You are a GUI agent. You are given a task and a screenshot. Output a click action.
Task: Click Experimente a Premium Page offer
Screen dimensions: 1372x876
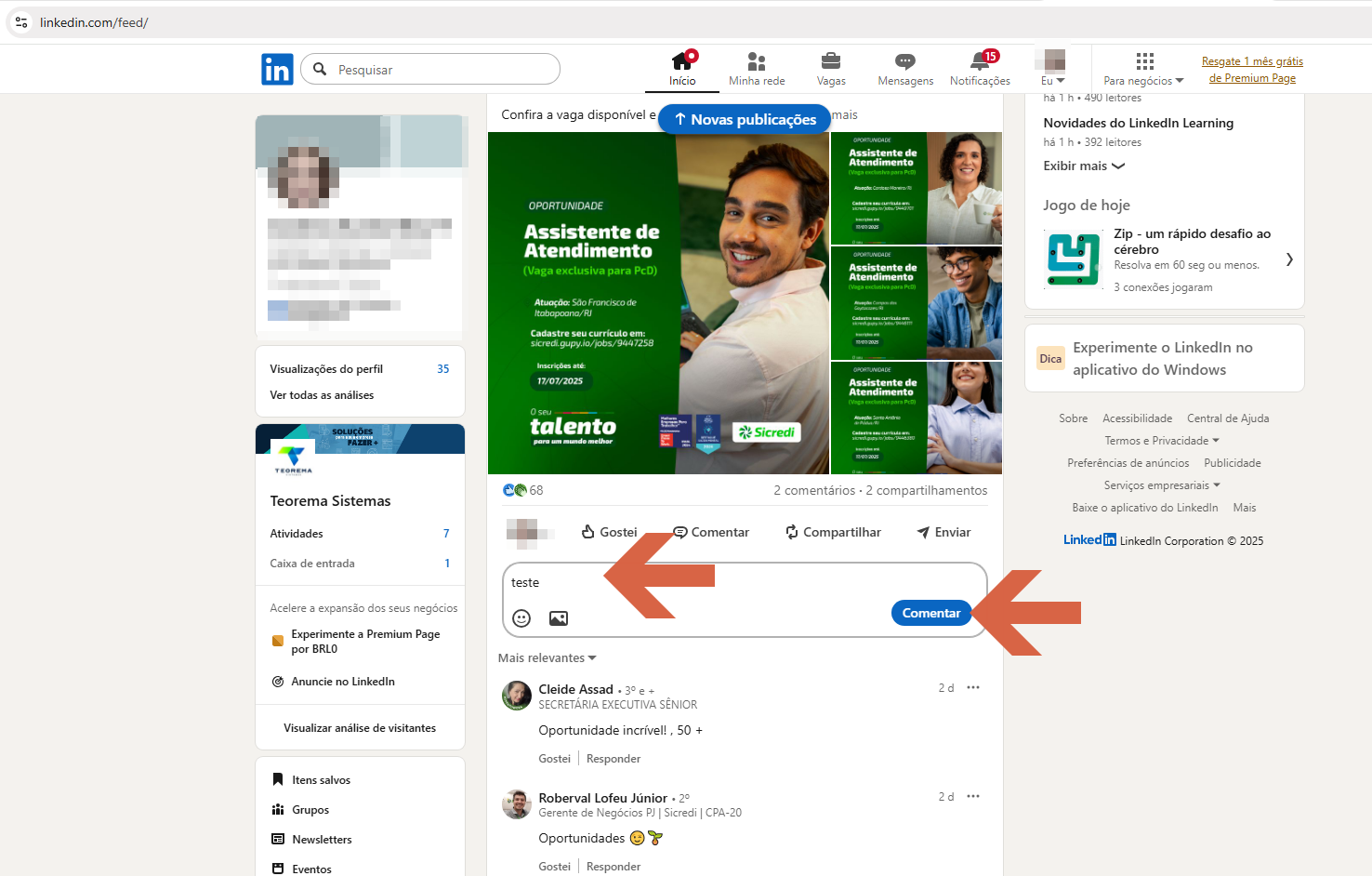pos(356,642)
